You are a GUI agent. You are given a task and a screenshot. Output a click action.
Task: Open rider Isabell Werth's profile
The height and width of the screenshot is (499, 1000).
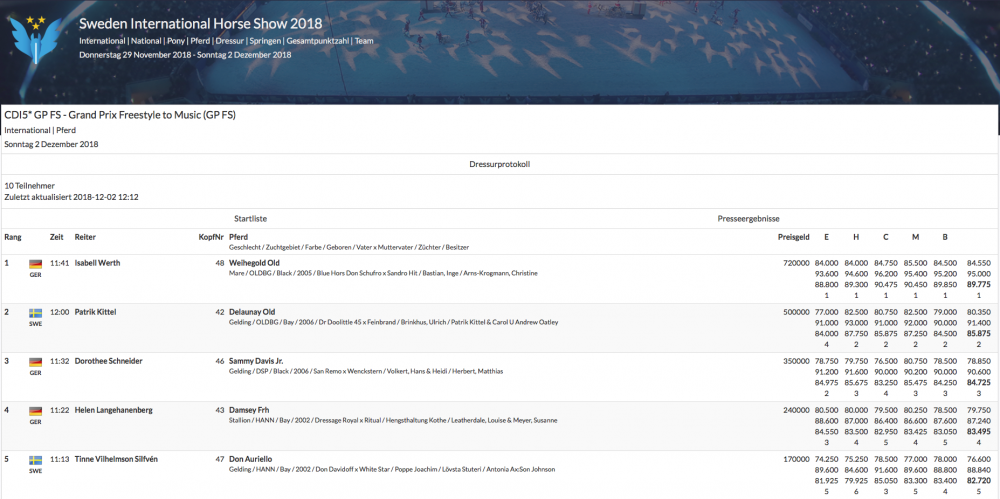[97, 263]
